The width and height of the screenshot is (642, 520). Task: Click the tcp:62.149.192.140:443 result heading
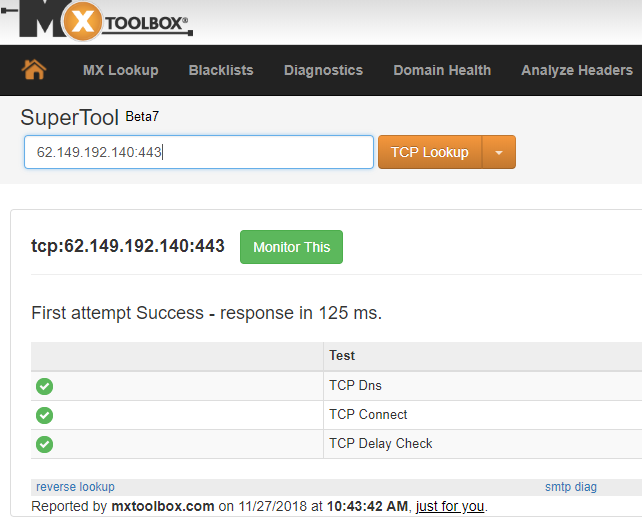pyautogui.click(x=128, y=246)
